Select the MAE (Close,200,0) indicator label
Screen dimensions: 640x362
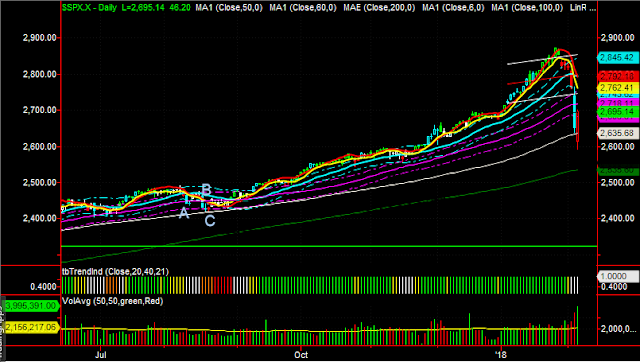click(x=378, y=7)
